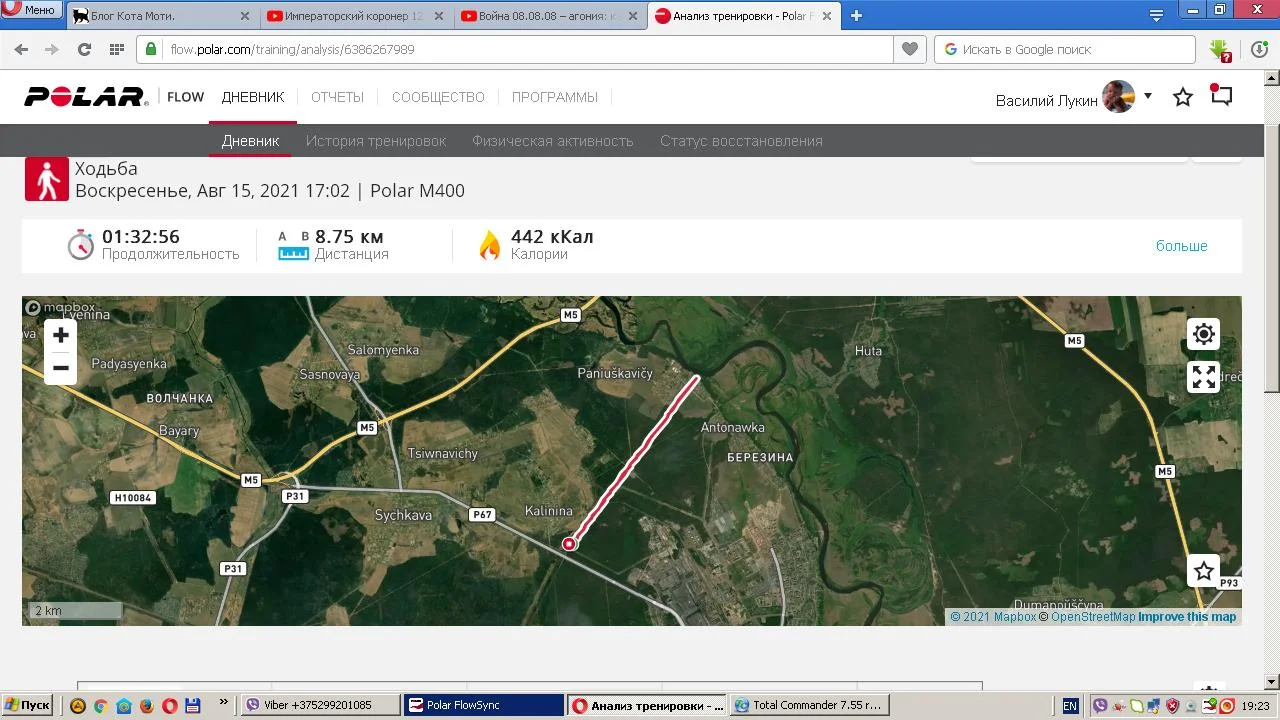Launch Opera from quick launch
The width and height of the screenshot is (1280, 720).
pyautogui.click(x=170, y=706)
